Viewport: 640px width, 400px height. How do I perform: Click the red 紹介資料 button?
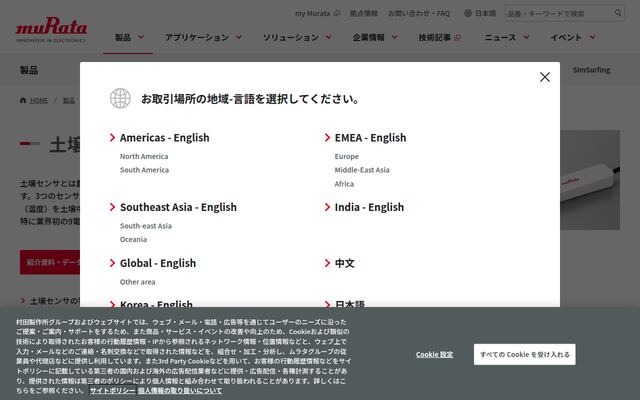[50, 262]
